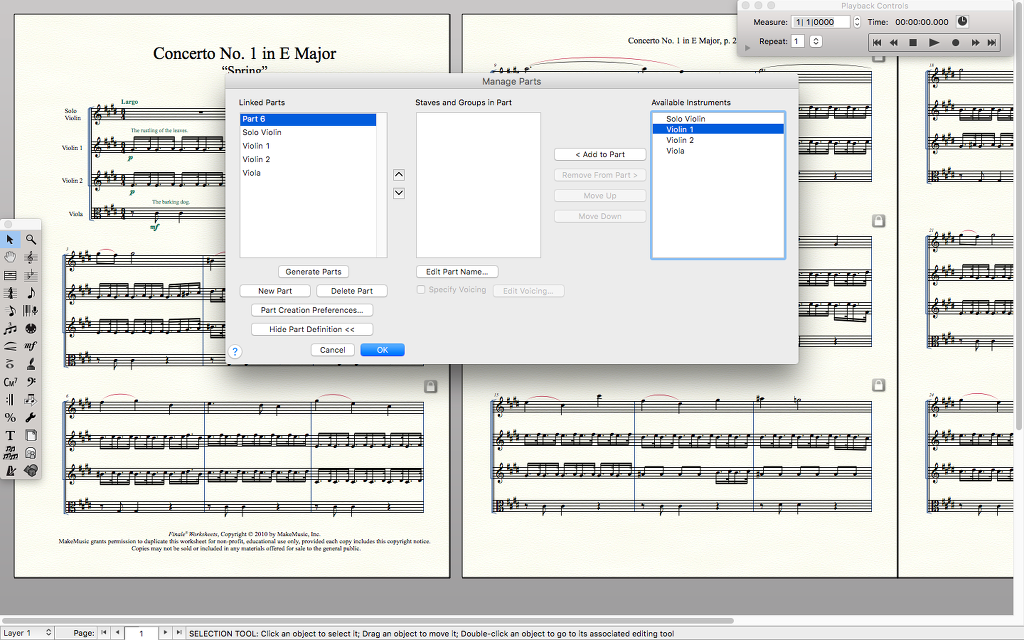Move linked part up with arrow button
Screen dimensions: 1024x640
[399, 175]
